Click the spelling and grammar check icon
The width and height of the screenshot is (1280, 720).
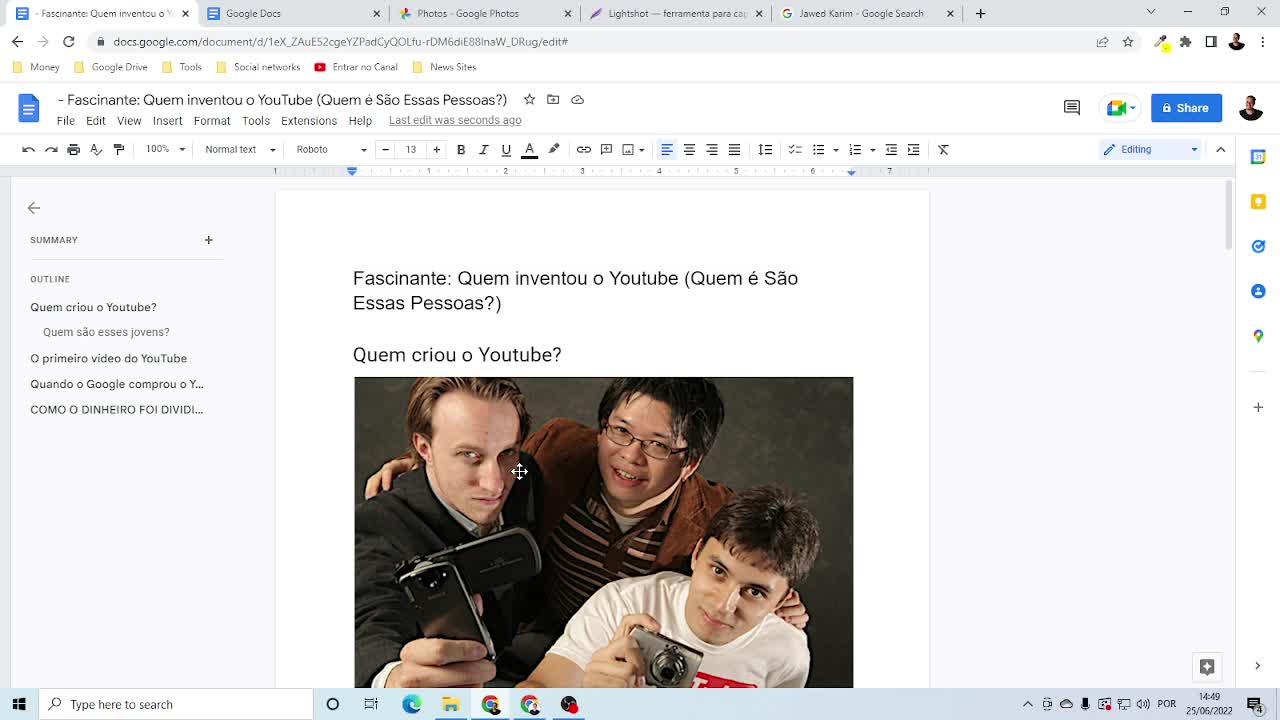pos(96,149)
